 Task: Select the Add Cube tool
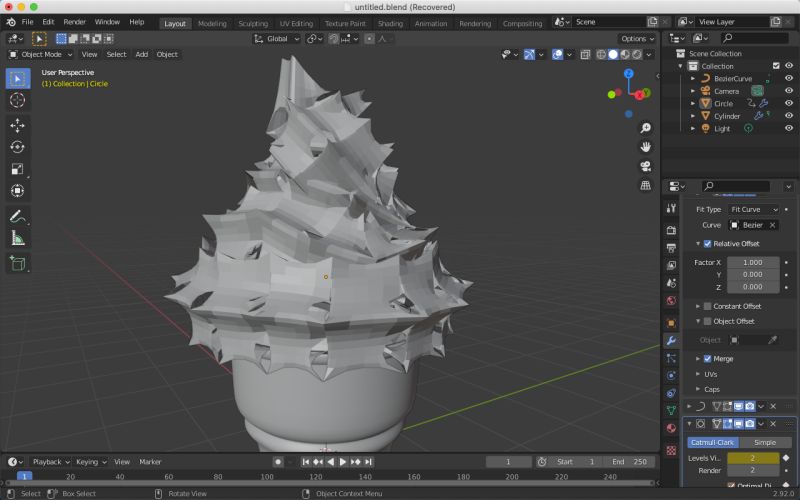(17, 263)
